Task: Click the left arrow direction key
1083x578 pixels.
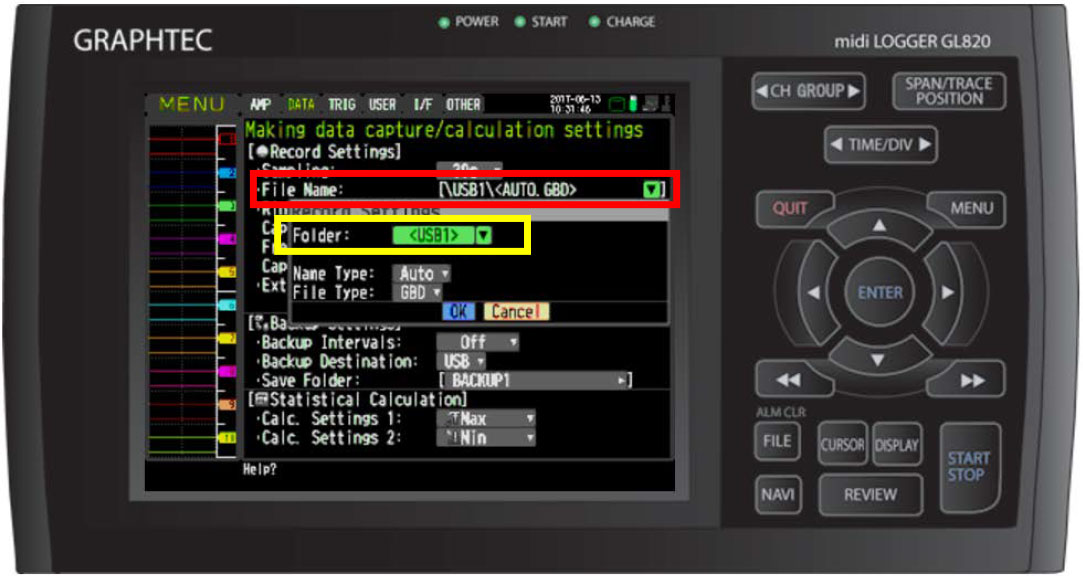Action: pyautogui.click(x=814, y=293)
